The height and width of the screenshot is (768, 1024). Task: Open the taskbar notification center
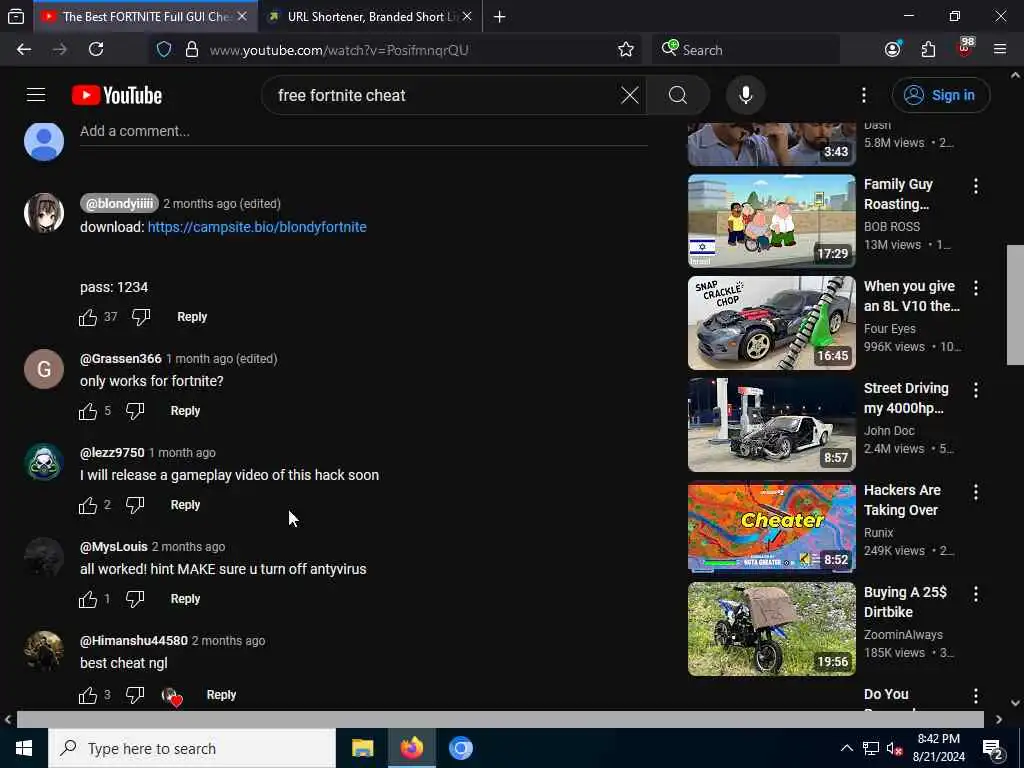[x=993, y=749]
